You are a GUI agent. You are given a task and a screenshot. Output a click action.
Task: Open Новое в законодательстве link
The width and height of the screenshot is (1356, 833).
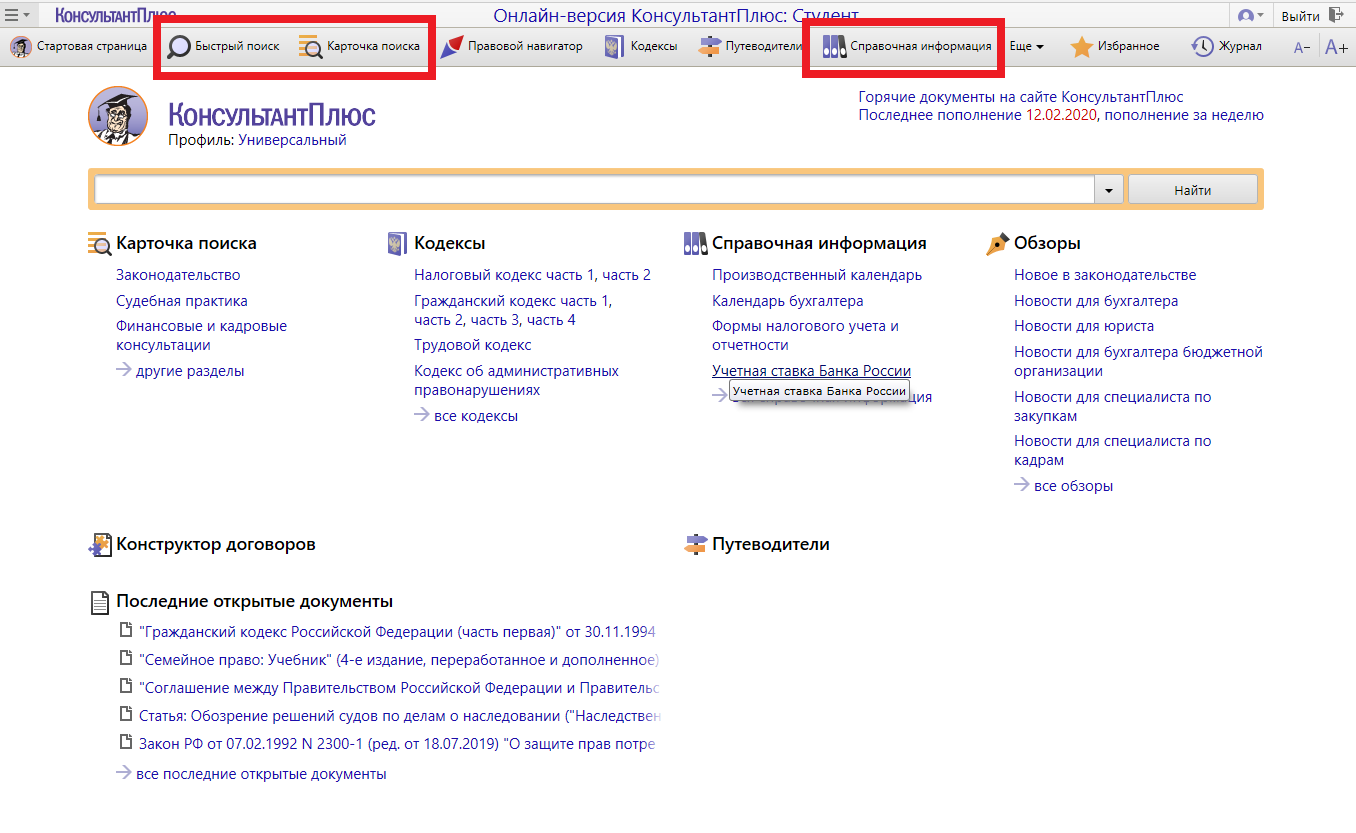pyautogui.click(x=1105, y=274)
